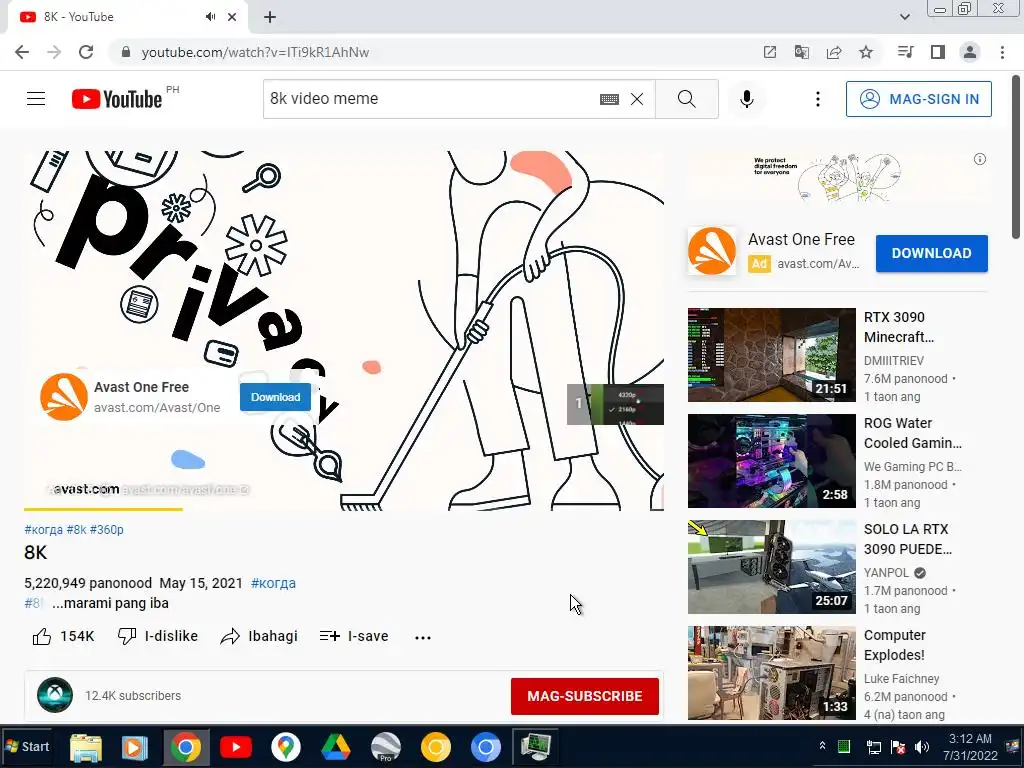This screenshot has width=1024, height=768.
Task: Select the 8K - YouTube tab
Action: pyautogui.click(x=127, y=17)
